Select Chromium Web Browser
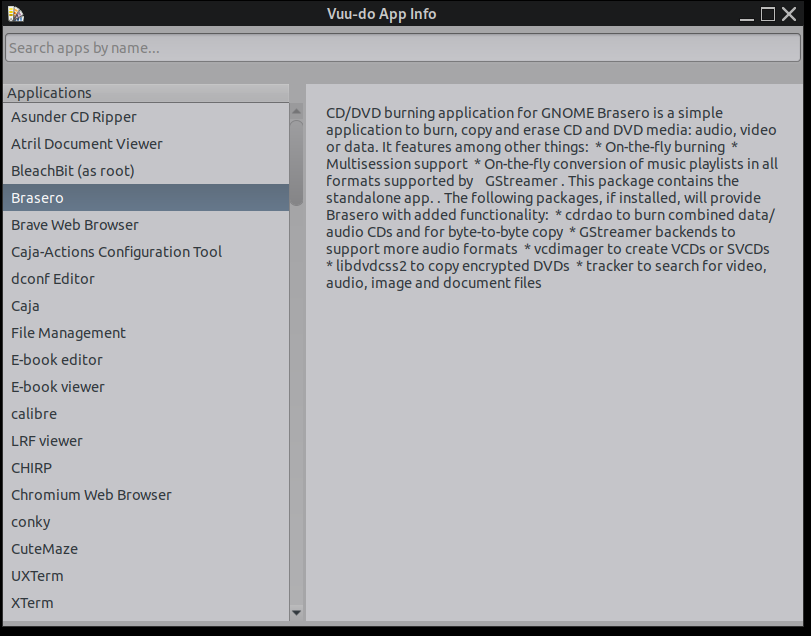The height and width of the screenshot is (636, 811). click(146, 495)
